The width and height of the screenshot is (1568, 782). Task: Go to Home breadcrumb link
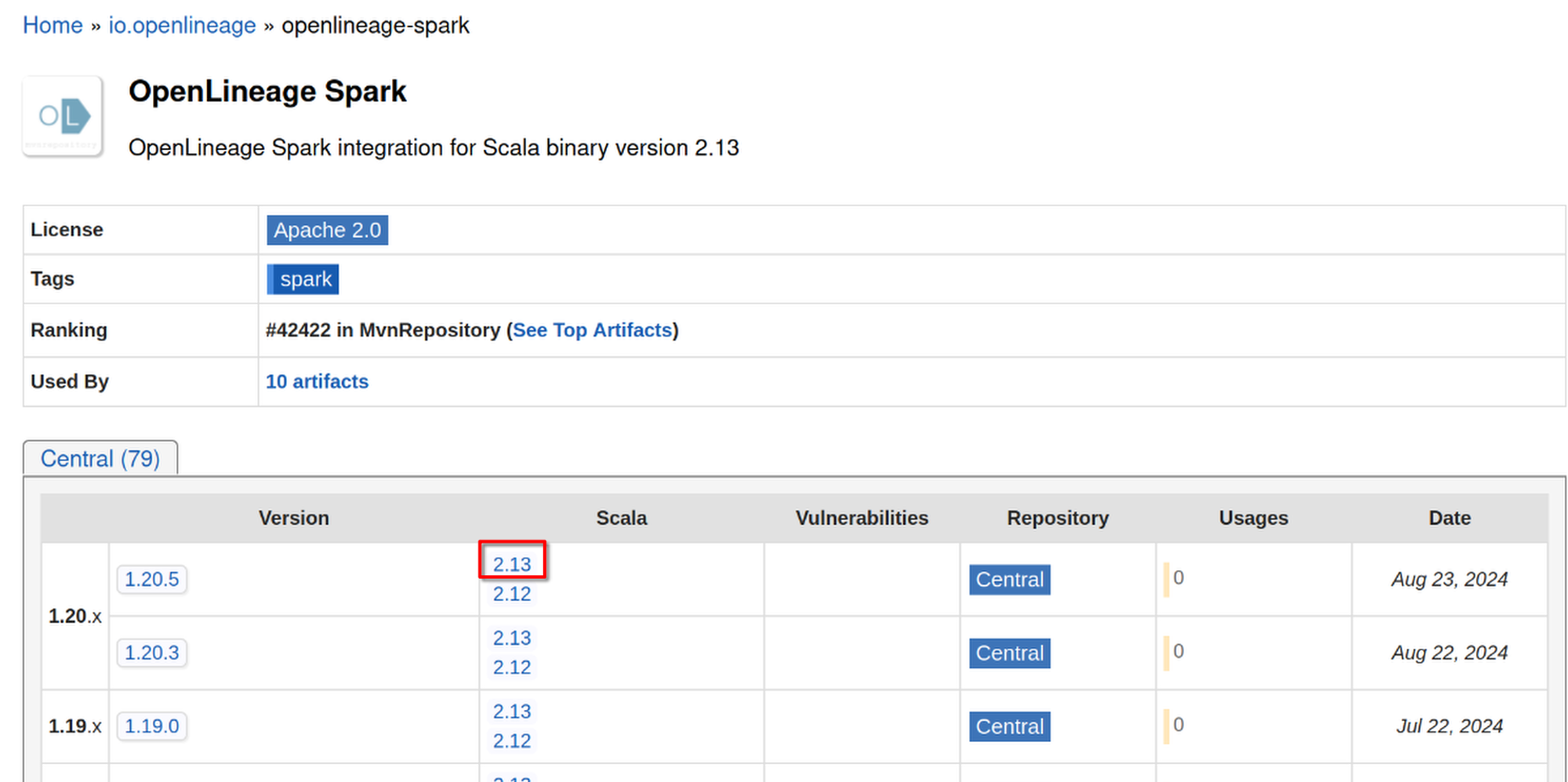pyautogui.click(x=53, y=25)
